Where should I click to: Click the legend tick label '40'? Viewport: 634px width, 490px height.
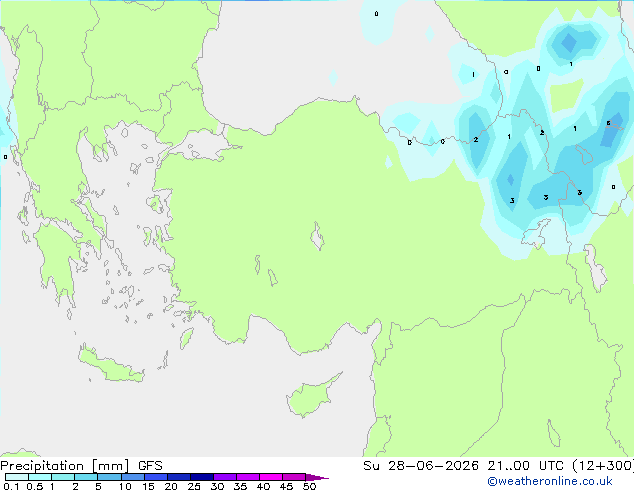click(263, 486)
